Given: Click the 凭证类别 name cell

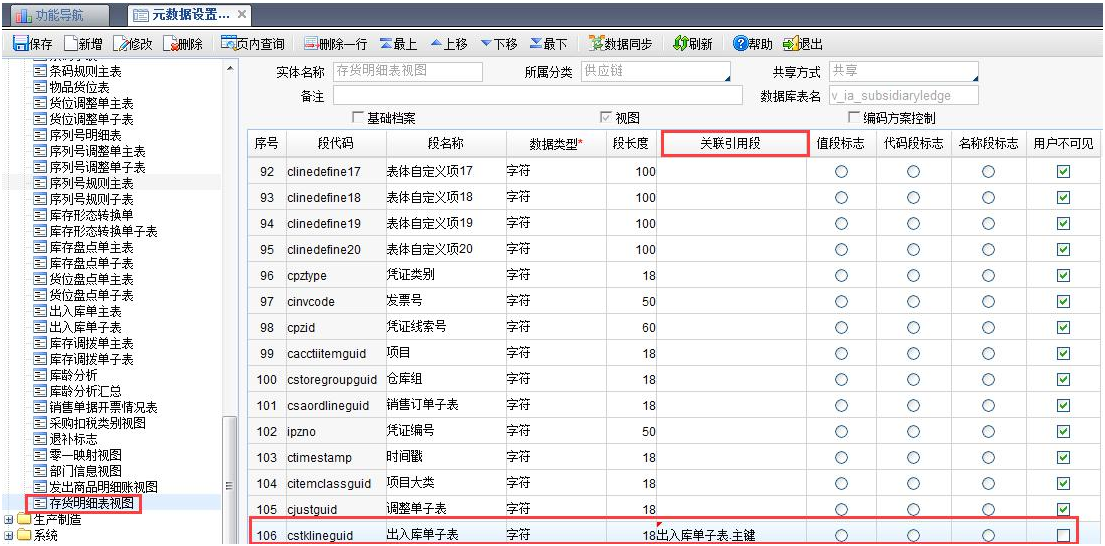Looking at the screenshot, I should 446,275.
